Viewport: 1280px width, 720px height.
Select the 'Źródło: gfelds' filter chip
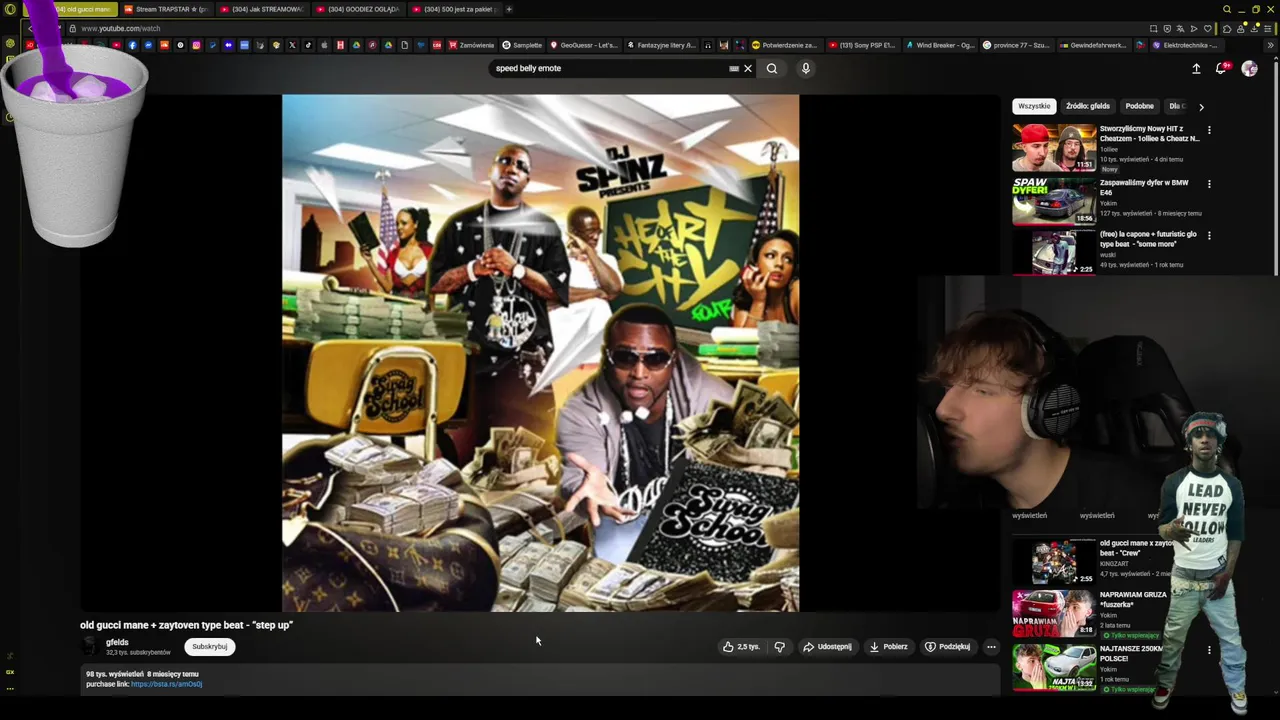1087,106
